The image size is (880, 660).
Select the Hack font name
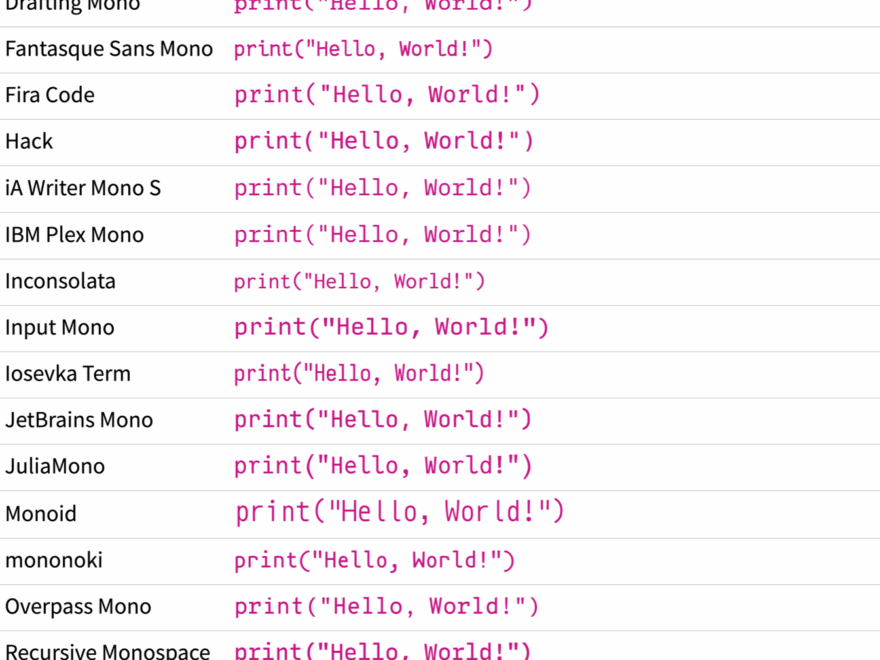click(29, 141)
